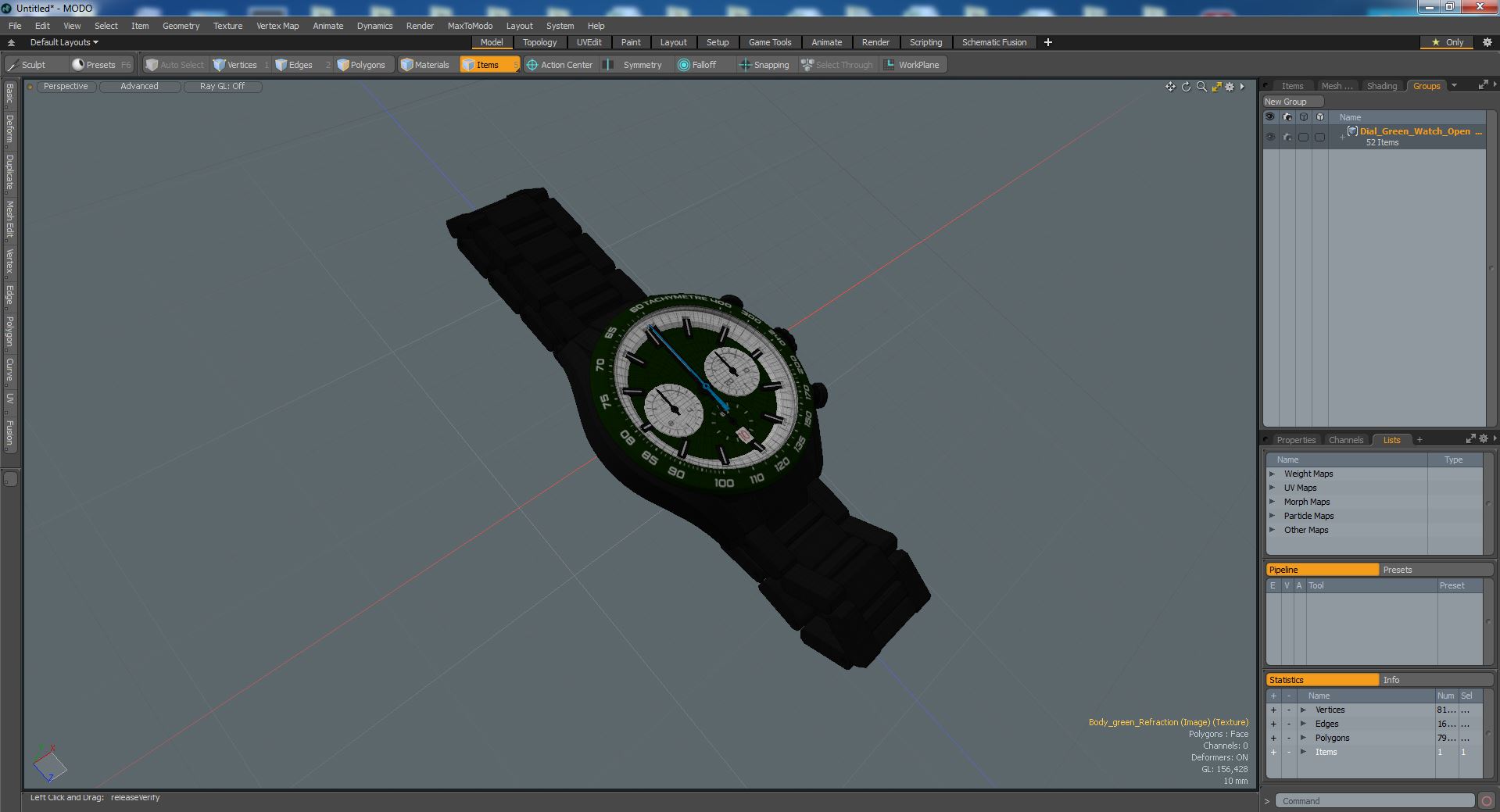Expand the Weight Maps list
This screenshot has height=812, width=1500.
[x=1272, y=474]
